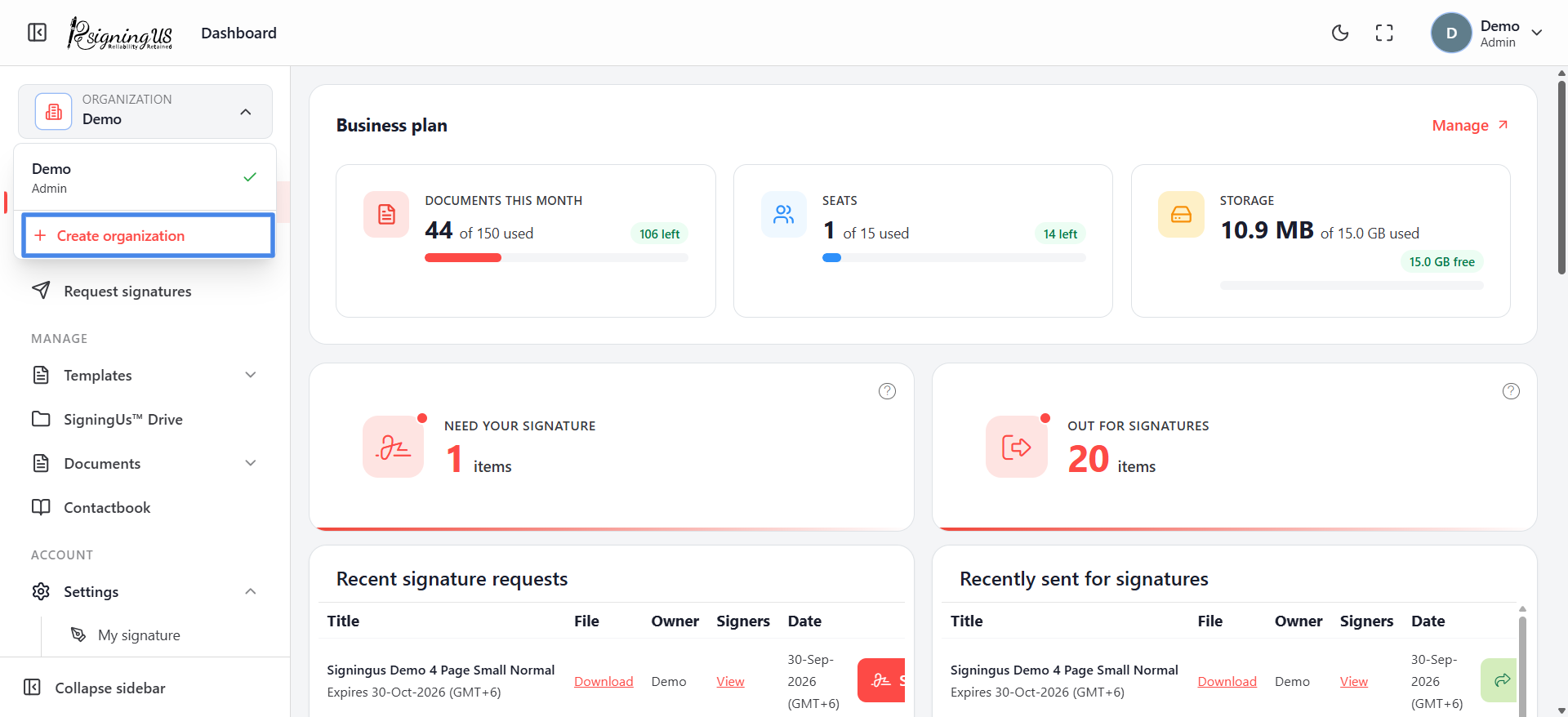Click Create organization

[148, 235]
